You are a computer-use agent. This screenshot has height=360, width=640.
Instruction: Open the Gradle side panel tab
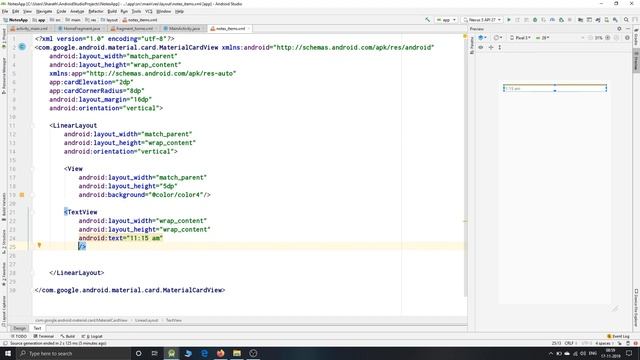coord(636,38)
